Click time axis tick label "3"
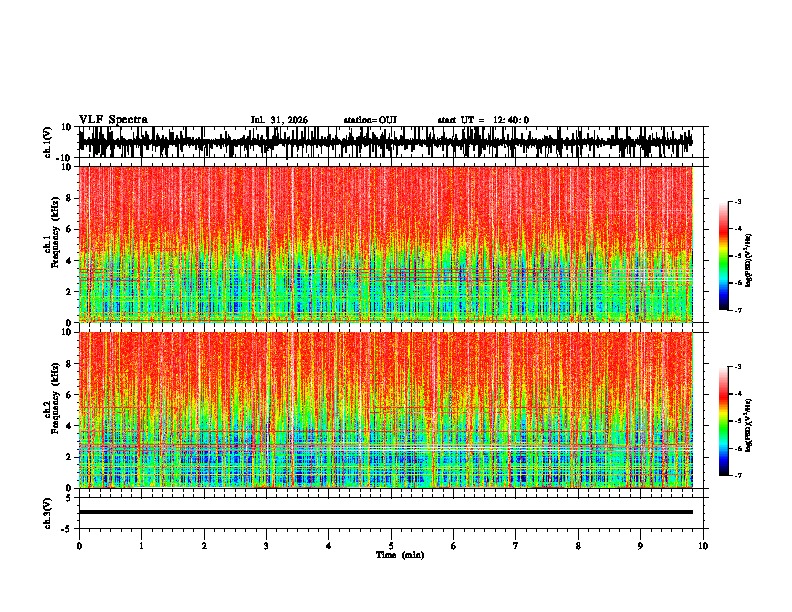 point(266,546)
